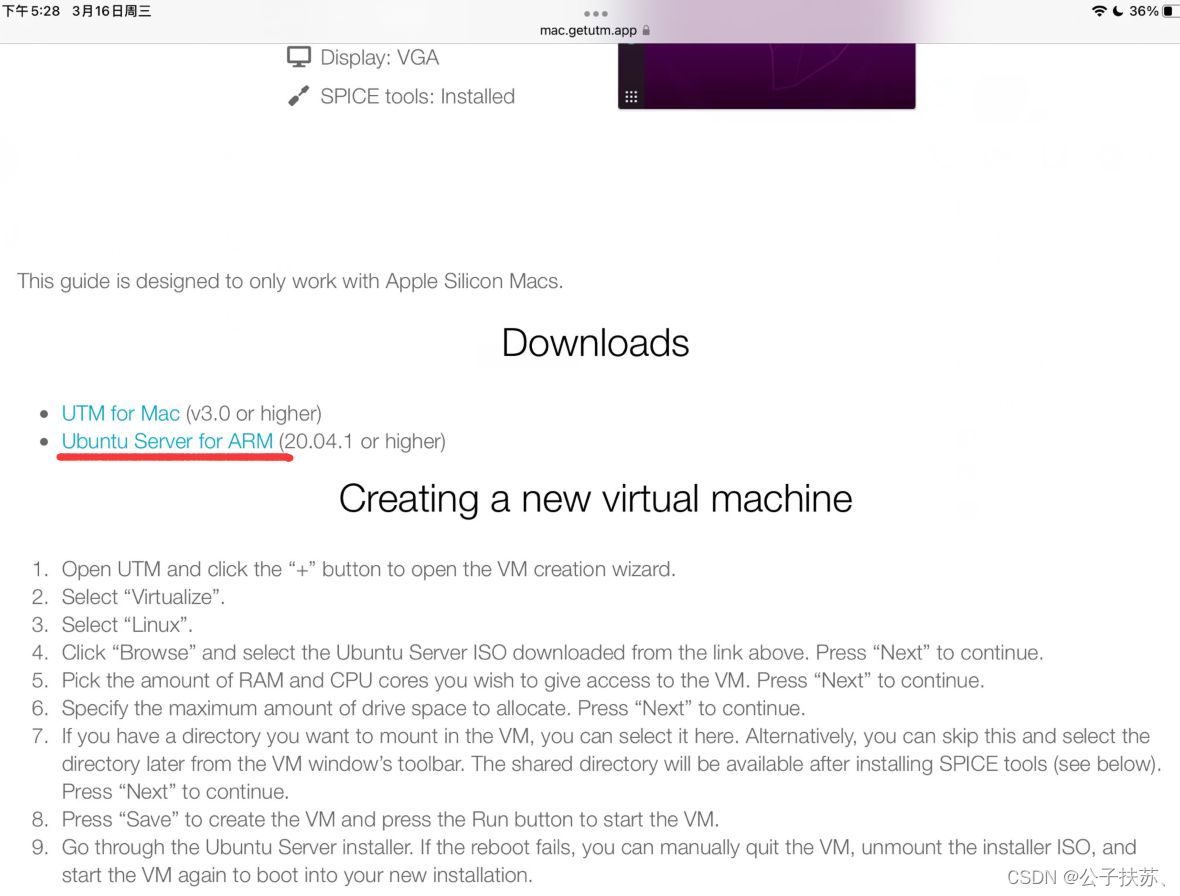Click the app grid icon in Ubuntu screenshot

click(x=631, y=97)
